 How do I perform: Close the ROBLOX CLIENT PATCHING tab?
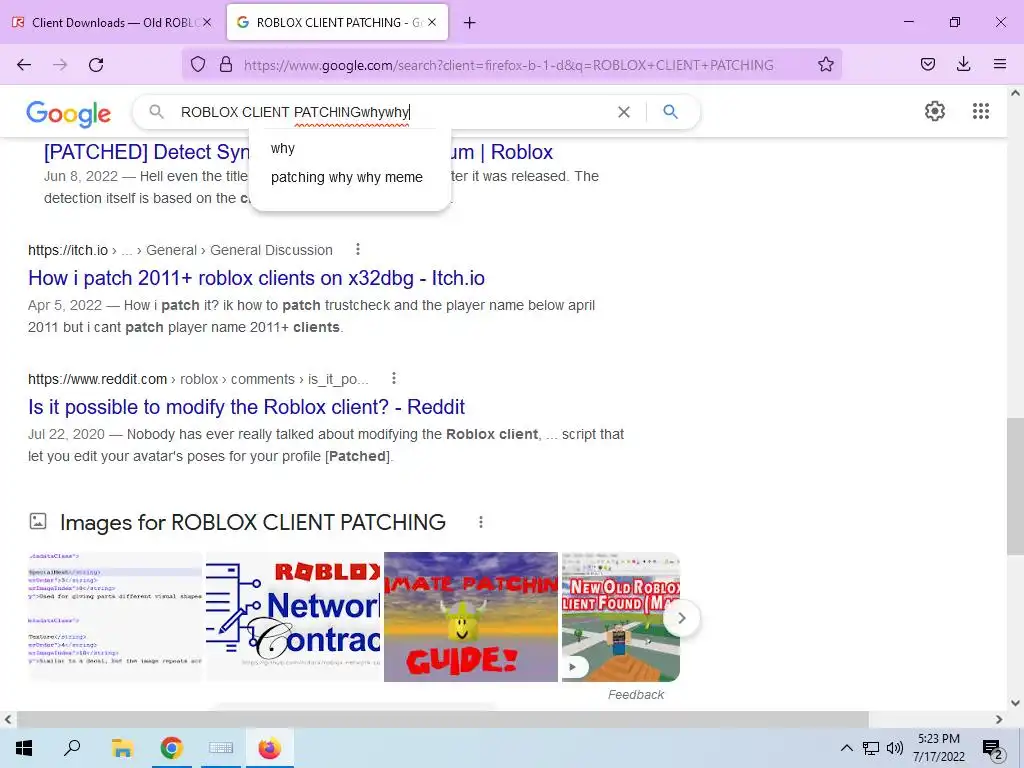click(432, 22)
